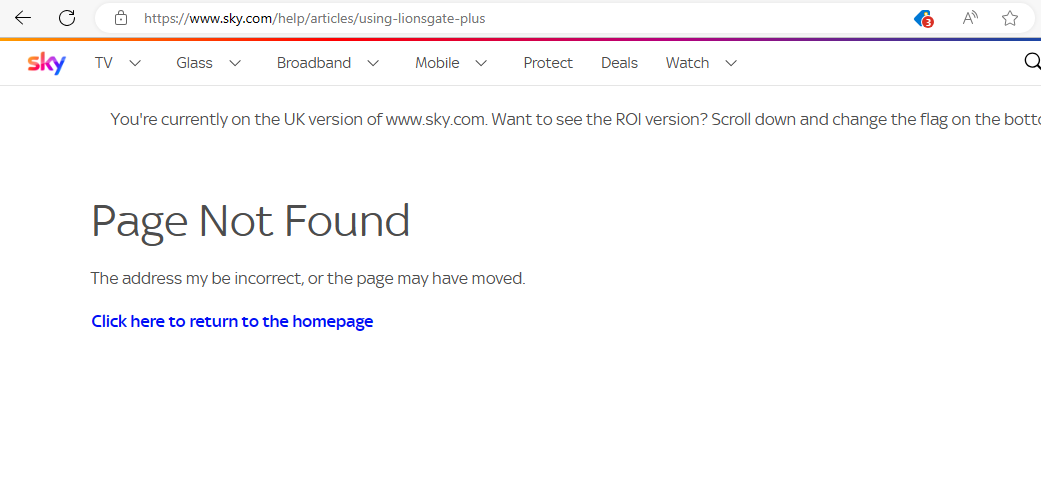1041x502 pixels.
Task: Expand the chevron next to Watch
Action: click(x=731, y=63)
